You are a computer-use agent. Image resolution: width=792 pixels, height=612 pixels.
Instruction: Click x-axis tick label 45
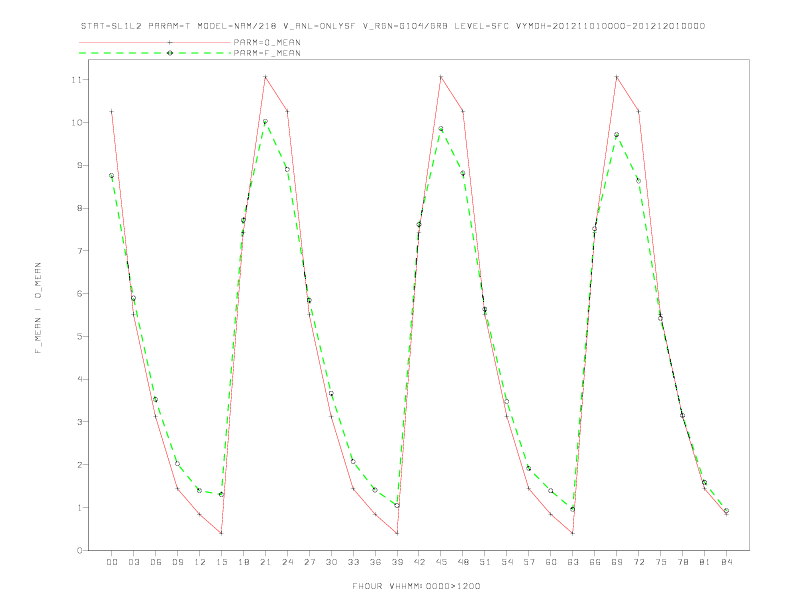pos(441,562)
